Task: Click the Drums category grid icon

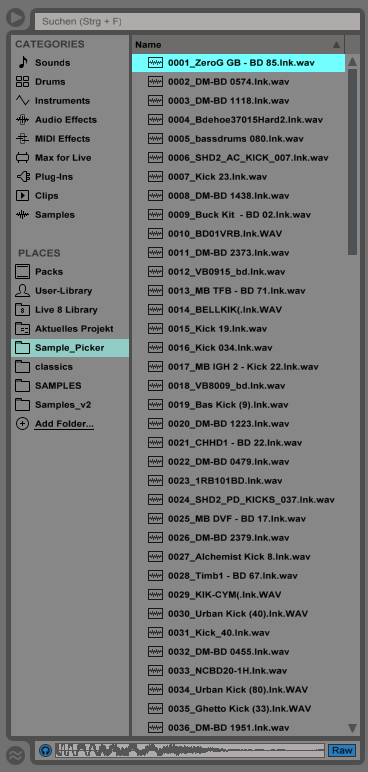Action: 23,82
